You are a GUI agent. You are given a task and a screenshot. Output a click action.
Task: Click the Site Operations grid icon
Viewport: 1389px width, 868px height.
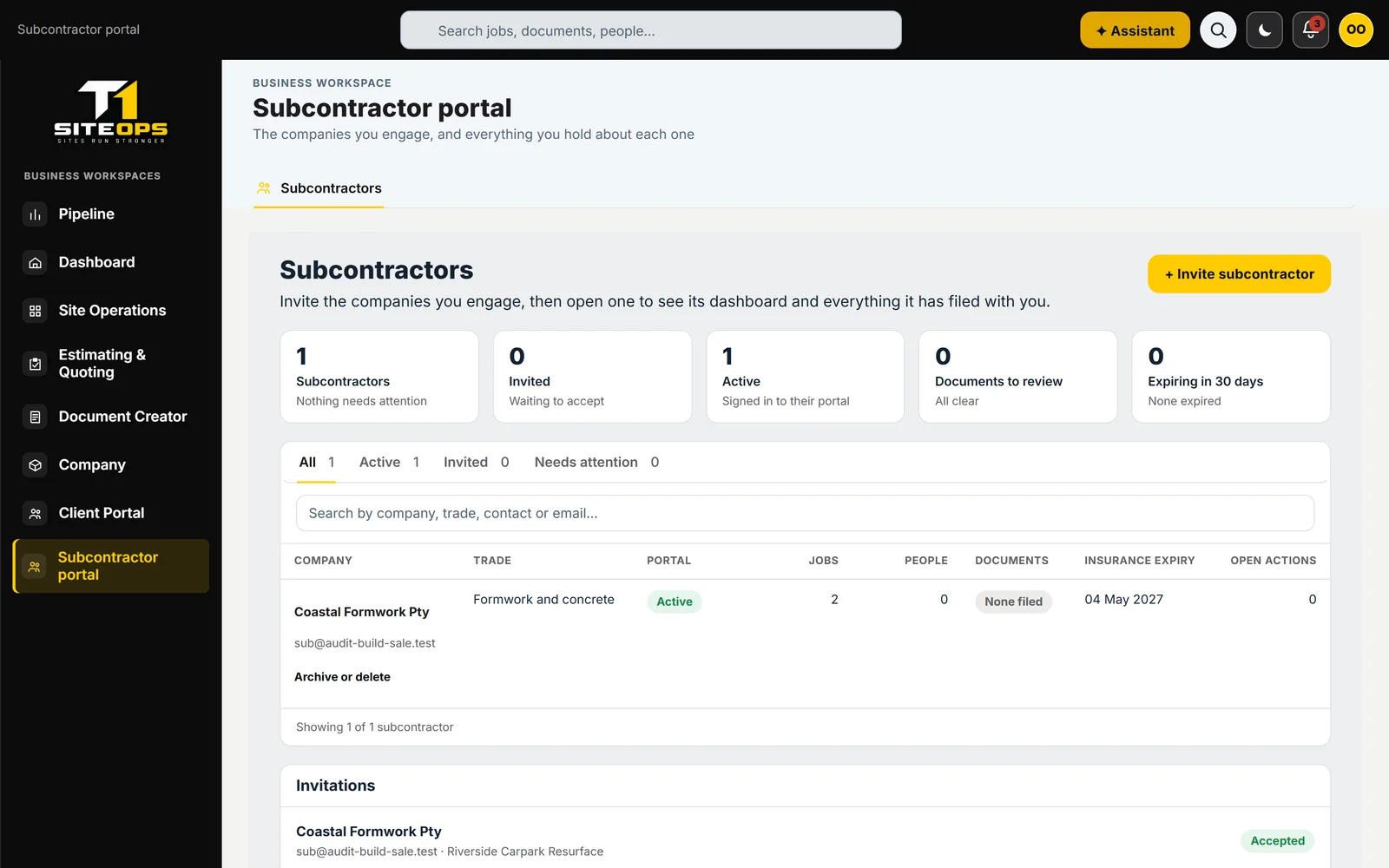pyautogui.click(x=35, y=311)
